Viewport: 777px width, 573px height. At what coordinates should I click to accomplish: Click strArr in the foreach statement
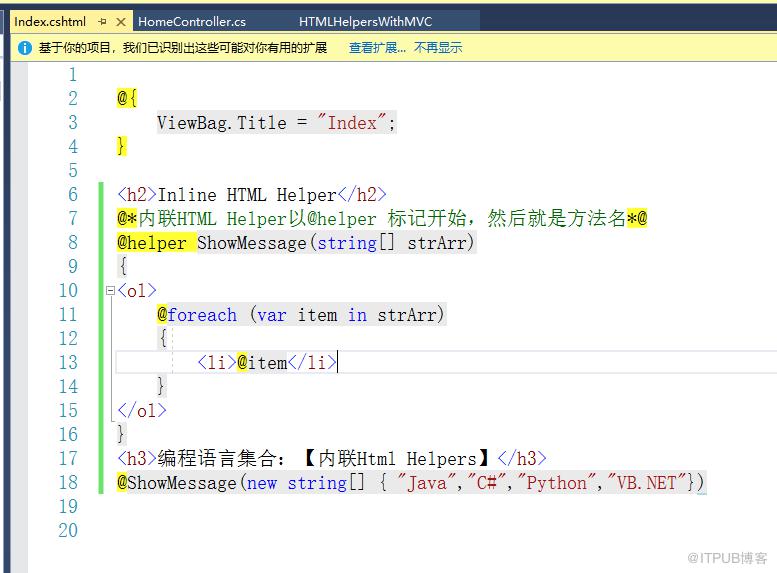(x=407, y=315)
